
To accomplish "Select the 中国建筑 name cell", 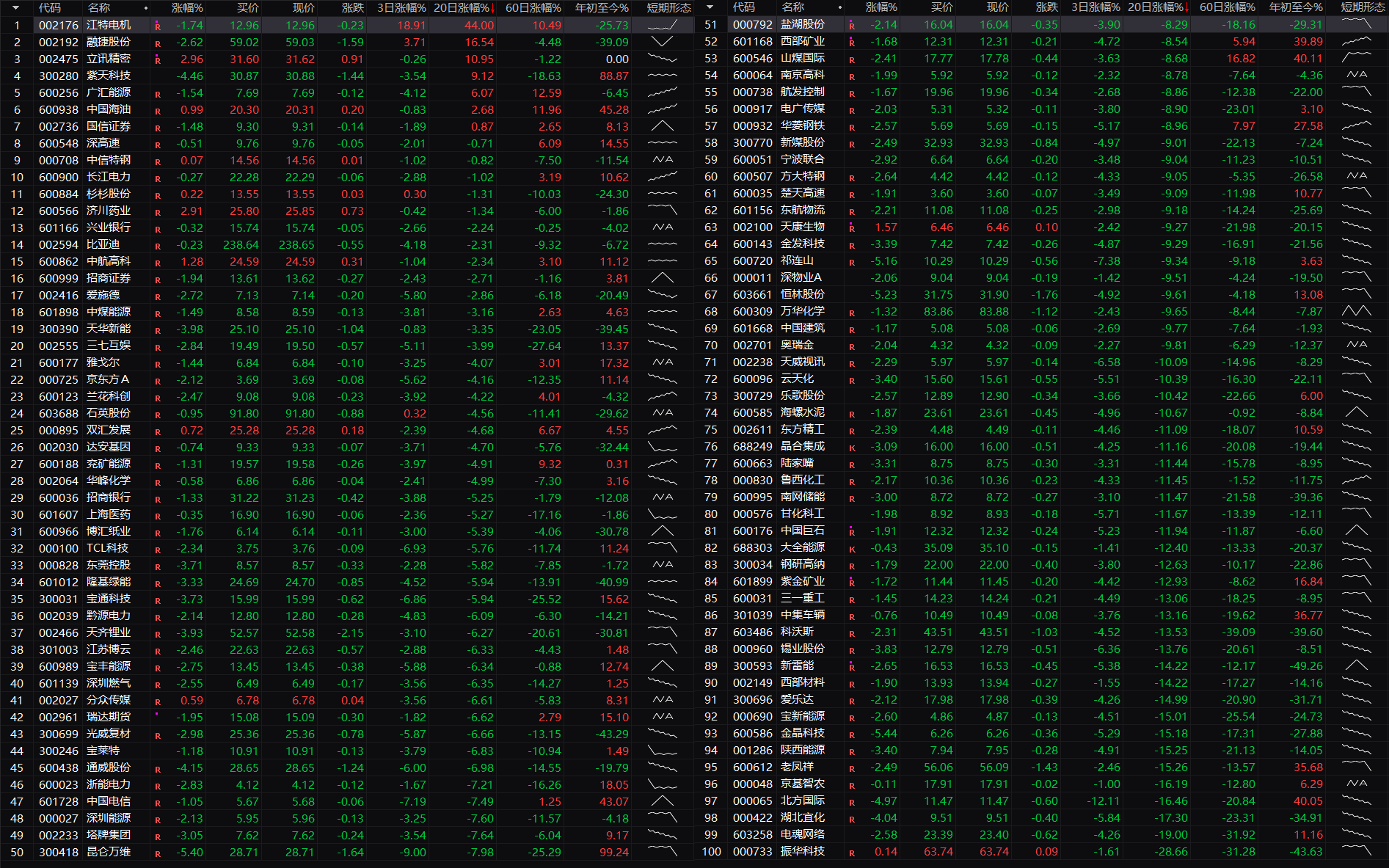I will coord(803,328).
